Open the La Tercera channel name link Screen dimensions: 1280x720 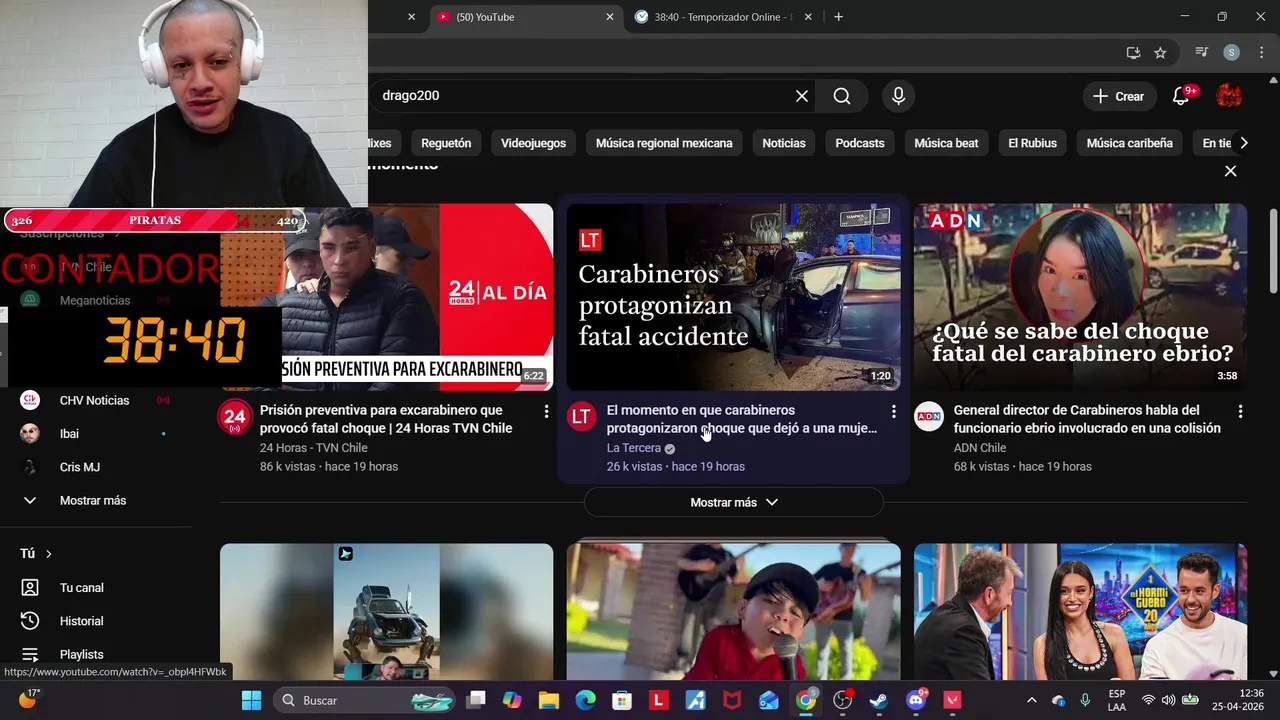click(x=633, y=448)
